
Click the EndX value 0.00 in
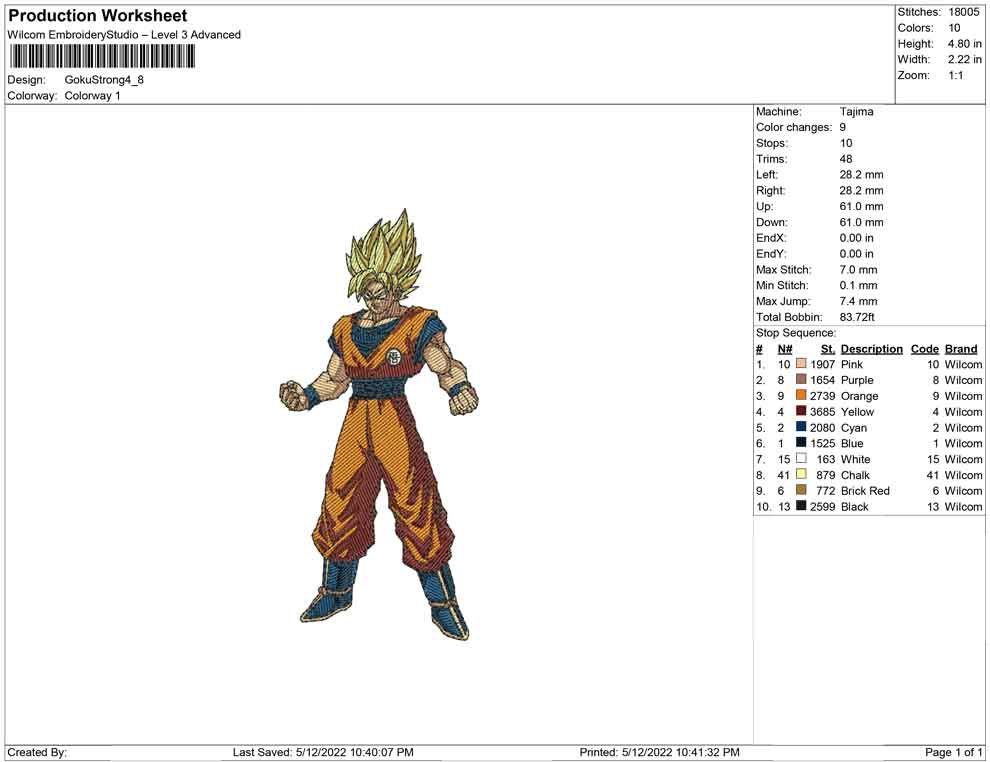(856, 238)
